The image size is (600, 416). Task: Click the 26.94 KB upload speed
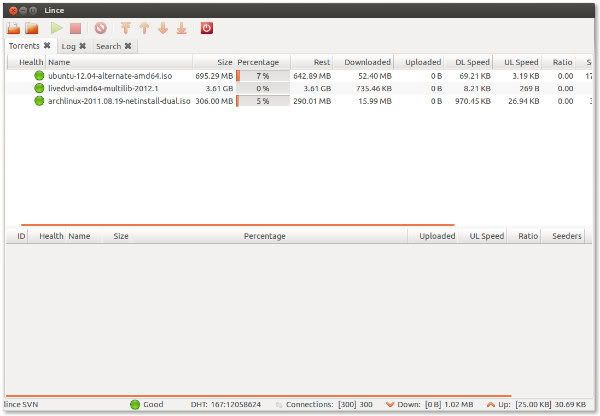(524, 101)
